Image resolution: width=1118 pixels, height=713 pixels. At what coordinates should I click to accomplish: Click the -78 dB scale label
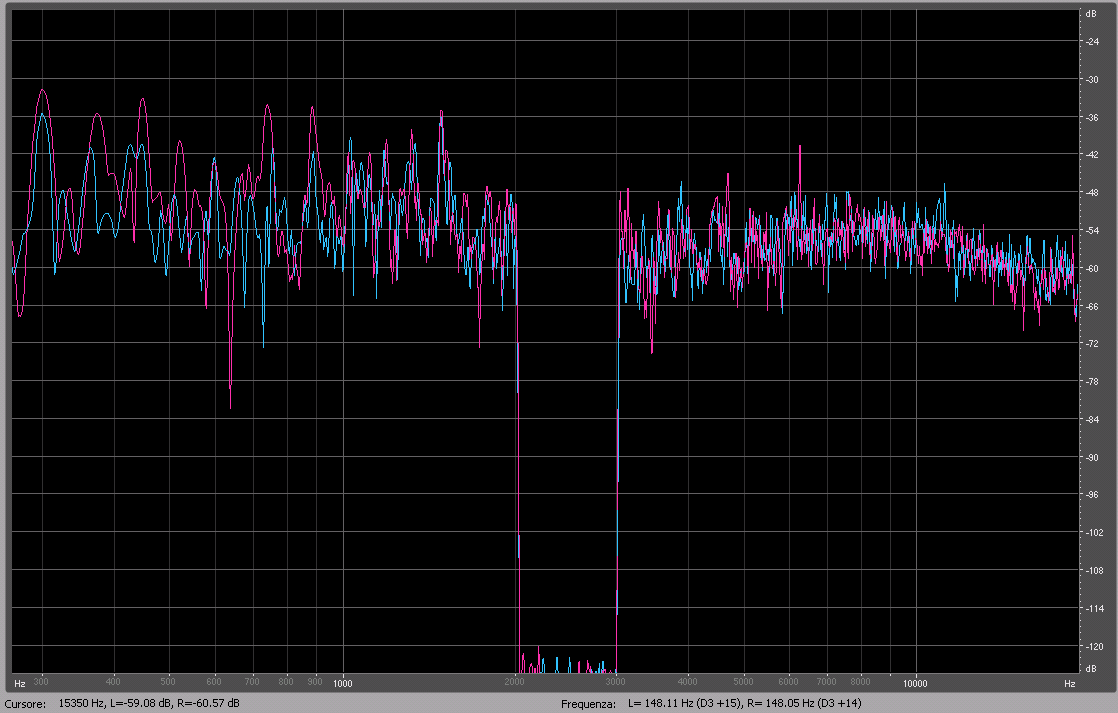coord(1092,381)
